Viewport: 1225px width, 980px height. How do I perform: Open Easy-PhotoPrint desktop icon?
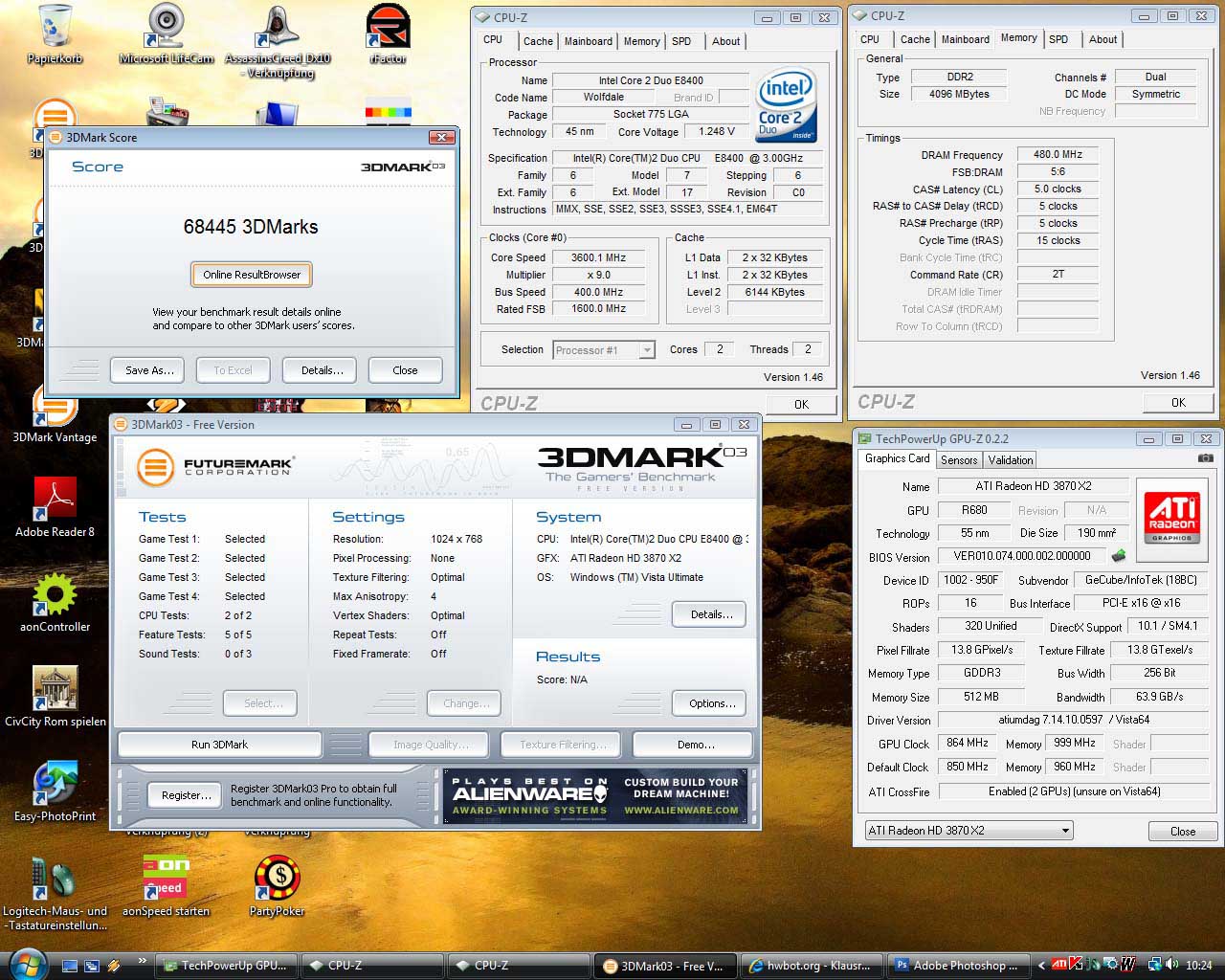coord(55,791)
